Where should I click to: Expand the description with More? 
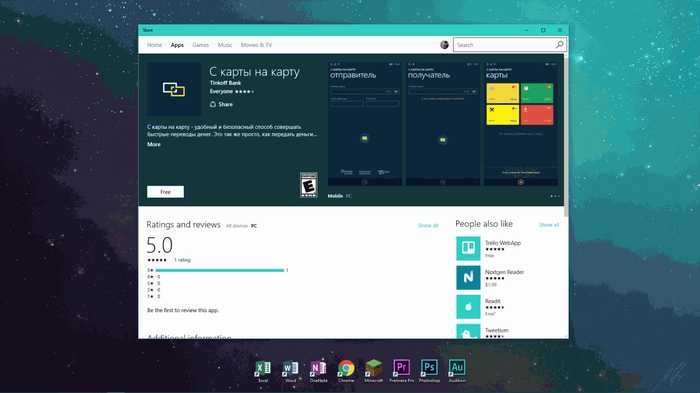tap(154, 144)
